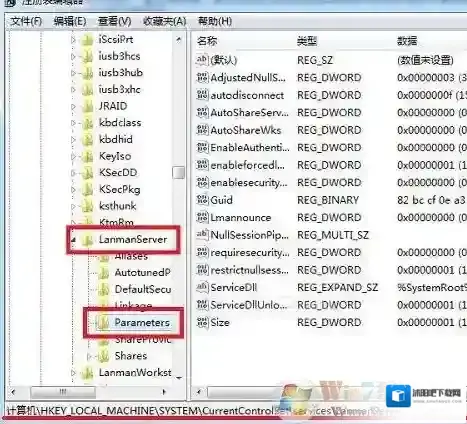
Task: Click the tree pane scroll-up arrow
Action: [x=179, y=40]
